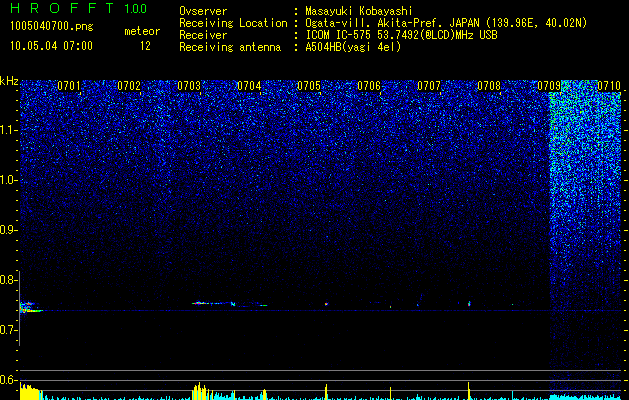Click the 0707 time marker
Screen dimensions: 629x400
click(428, 86)
